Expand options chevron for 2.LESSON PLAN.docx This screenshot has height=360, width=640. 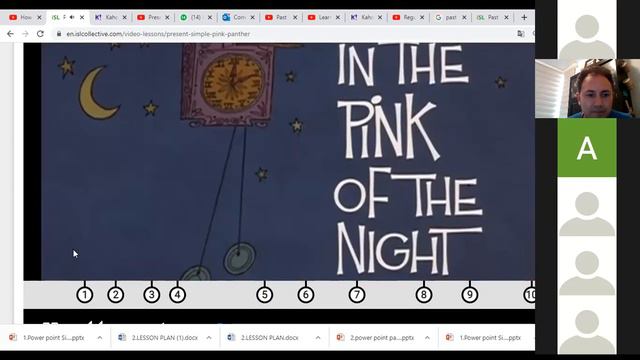(x=318, y=338)
